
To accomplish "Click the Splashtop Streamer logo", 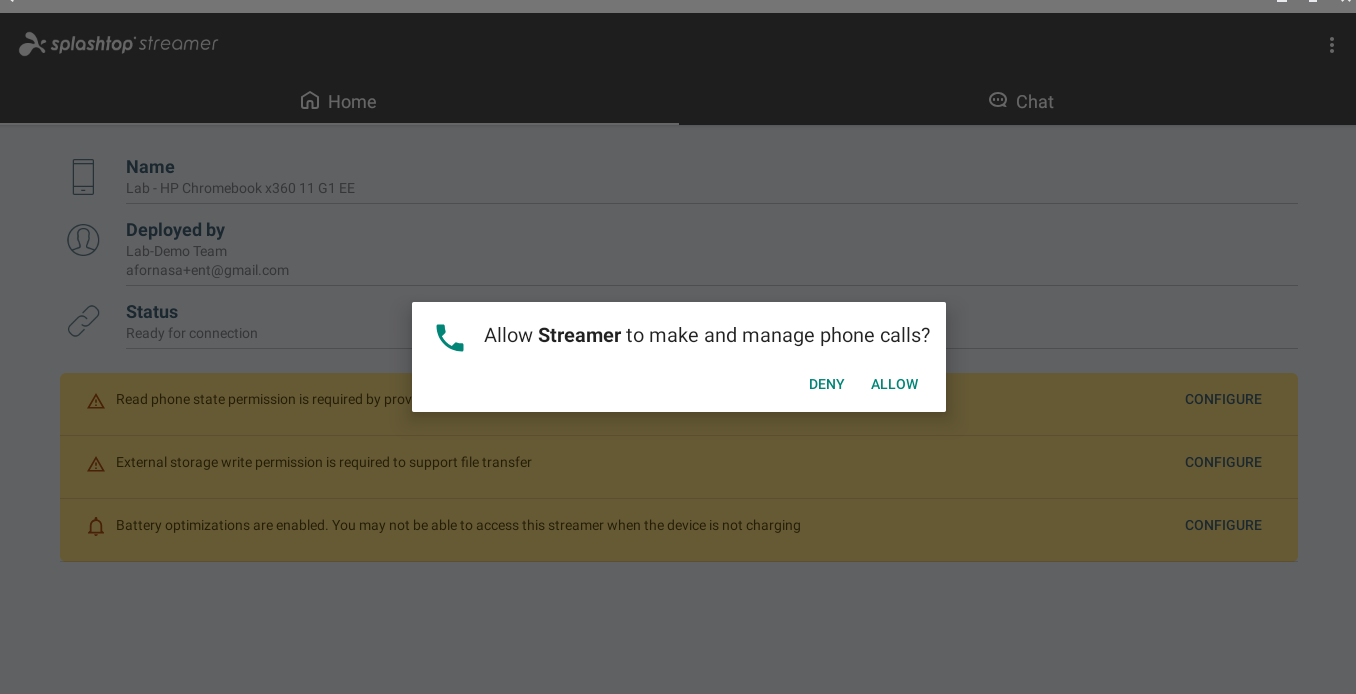I will [119, 44].
